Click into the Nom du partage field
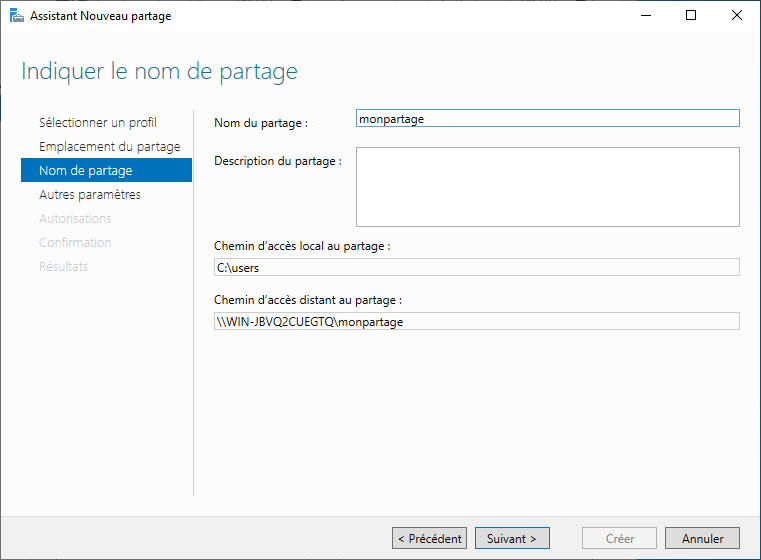761x560 pixels. tap(547, 118)
